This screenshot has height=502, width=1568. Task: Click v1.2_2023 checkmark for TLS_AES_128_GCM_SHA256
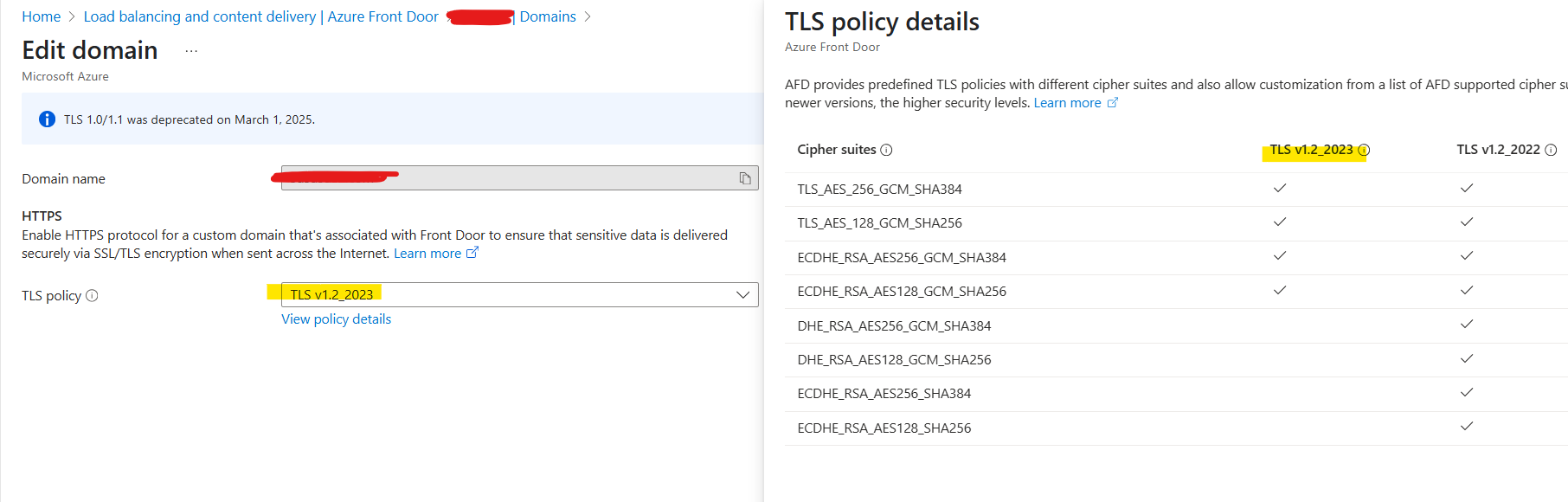coord(1280,222)
